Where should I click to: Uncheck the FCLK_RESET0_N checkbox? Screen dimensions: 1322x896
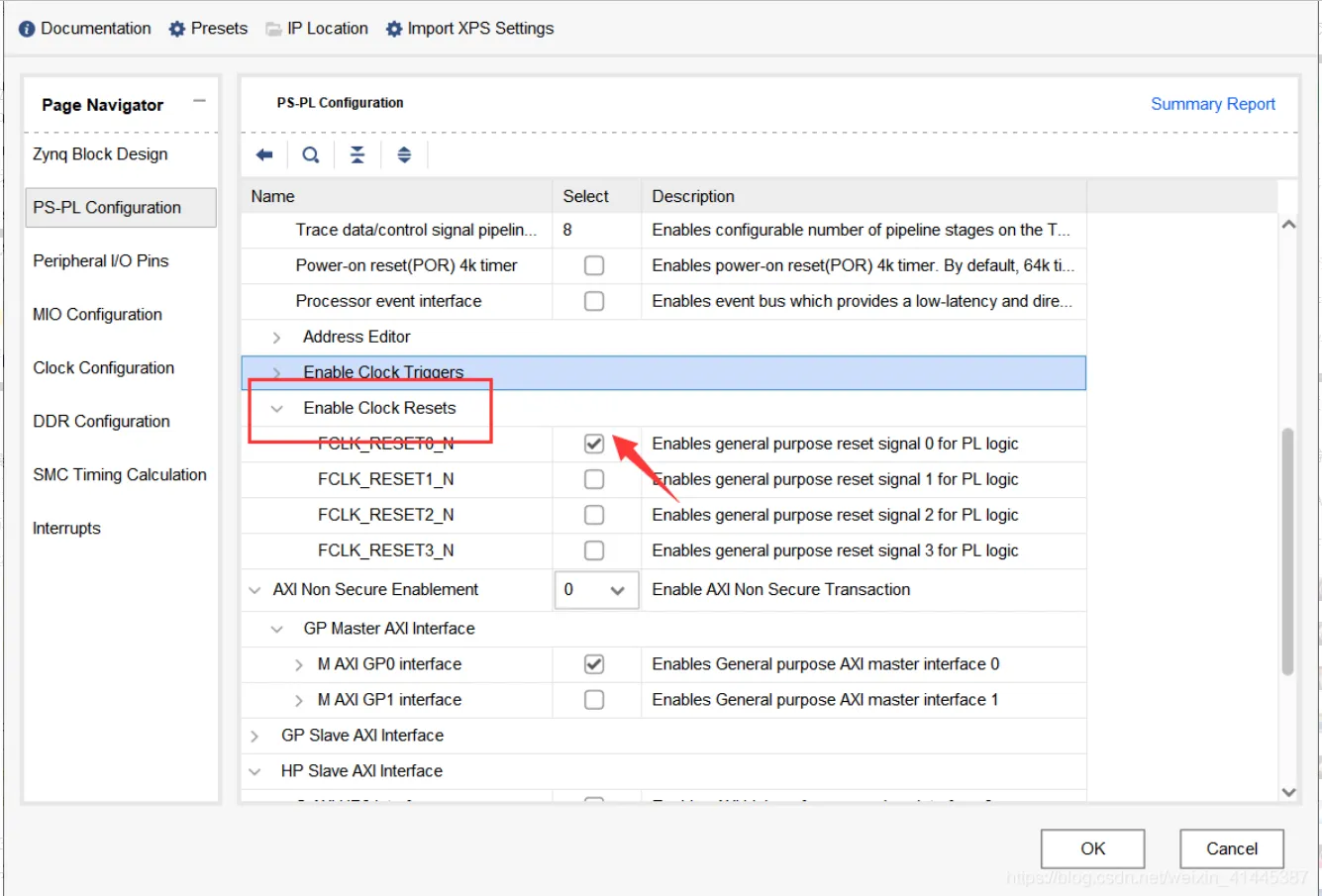[x=594, y=444]
